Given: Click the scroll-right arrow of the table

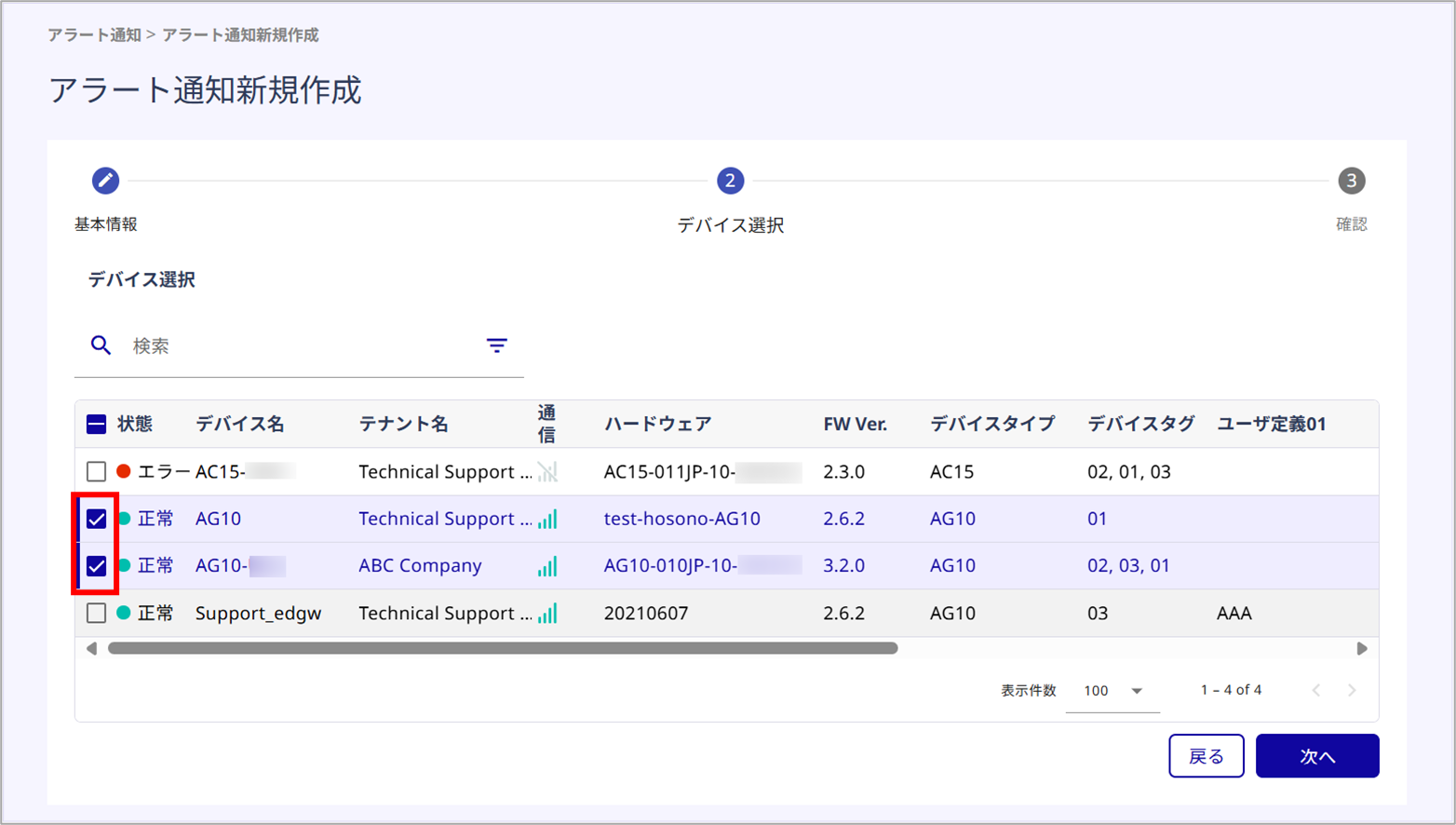Looking at the screenshot, I should (1362, 648).
